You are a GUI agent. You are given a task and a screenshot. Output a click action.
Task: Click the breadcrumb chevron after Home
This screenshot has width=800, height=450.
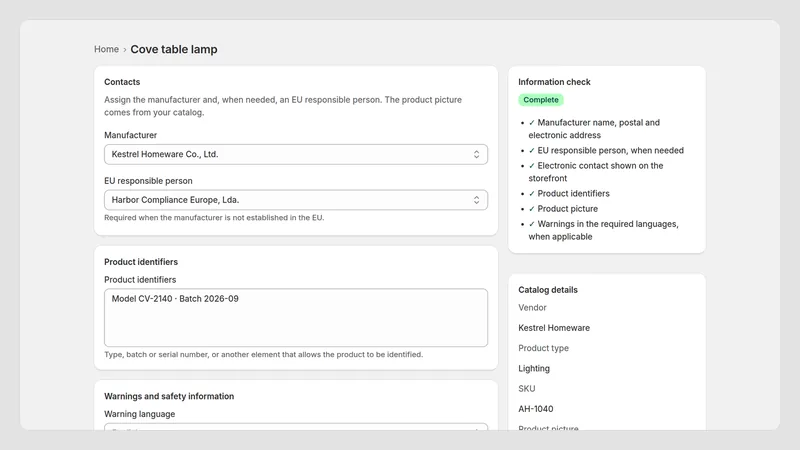click(x=124, y=50)
